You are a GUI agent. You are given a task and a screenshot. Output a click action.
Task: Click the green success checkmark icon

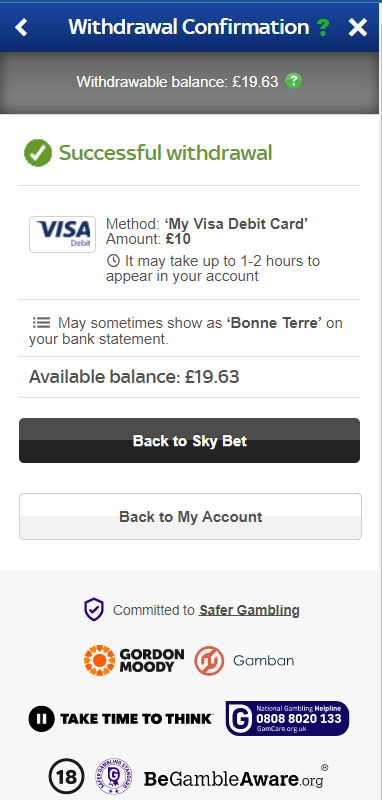pyautogui.click(x=38, y=153)
